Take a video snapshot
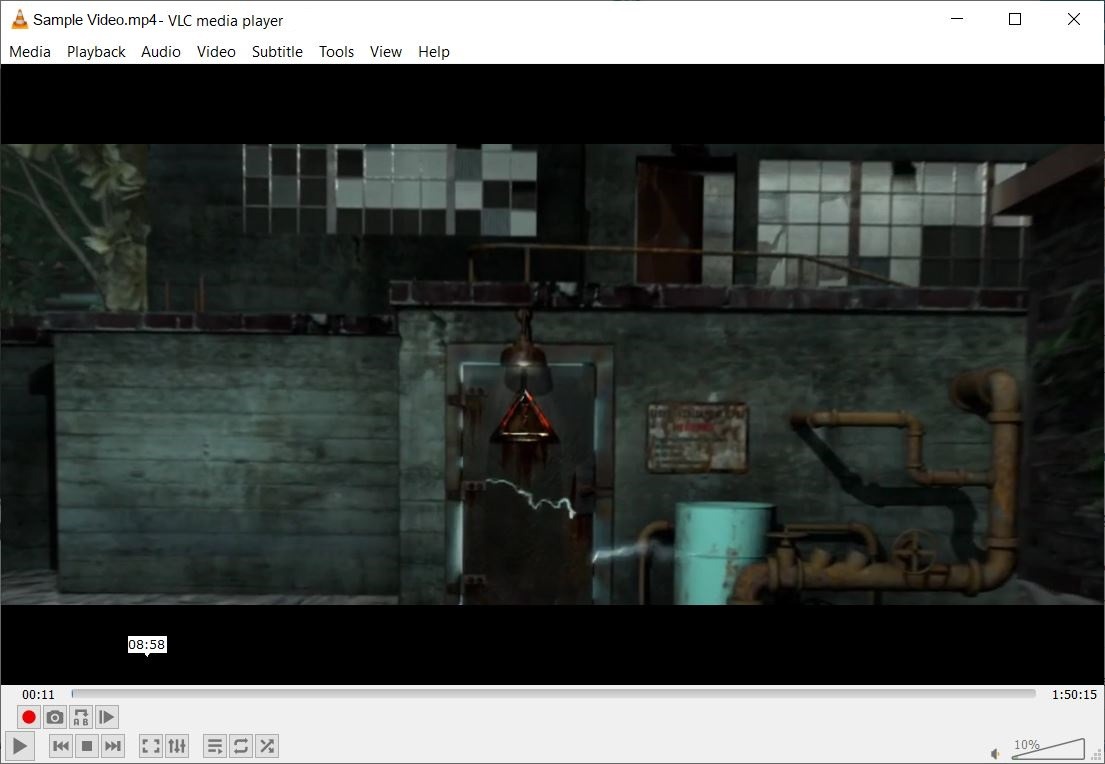The height and width of the screenshot is (764, 1105). pos(55,717)
